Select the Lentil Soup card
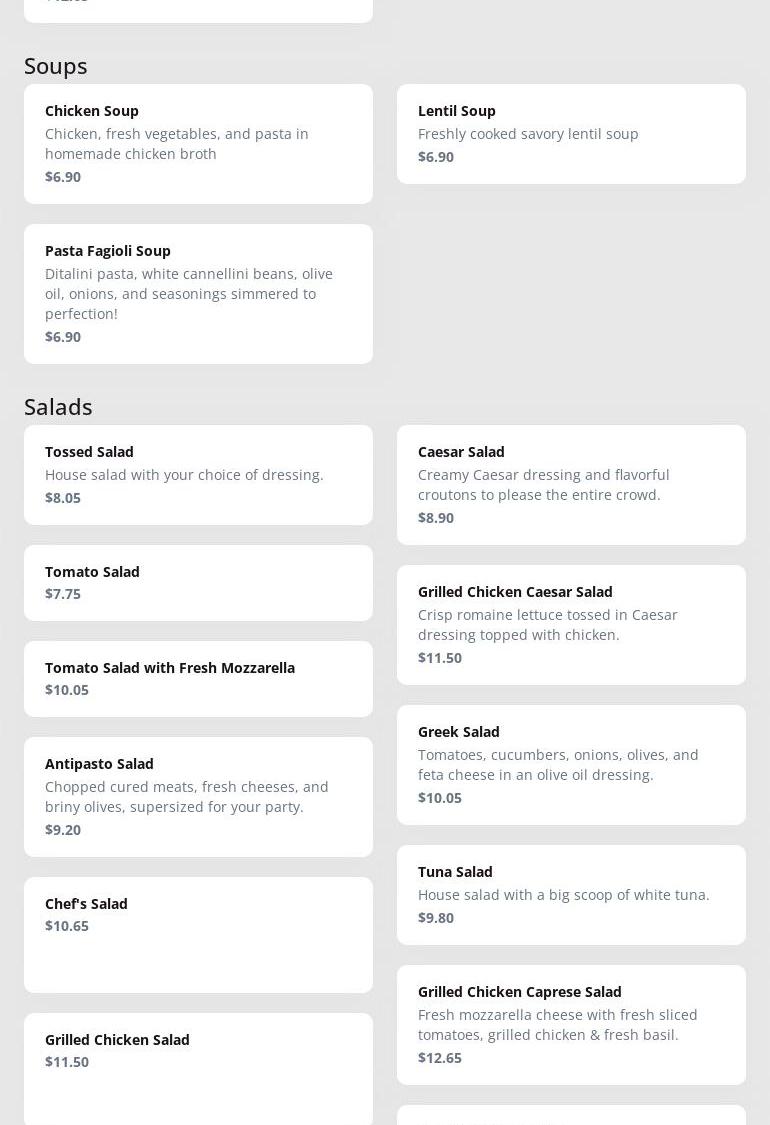The height and width of the screenshot is (1125, 770). [x=571, y=133]
